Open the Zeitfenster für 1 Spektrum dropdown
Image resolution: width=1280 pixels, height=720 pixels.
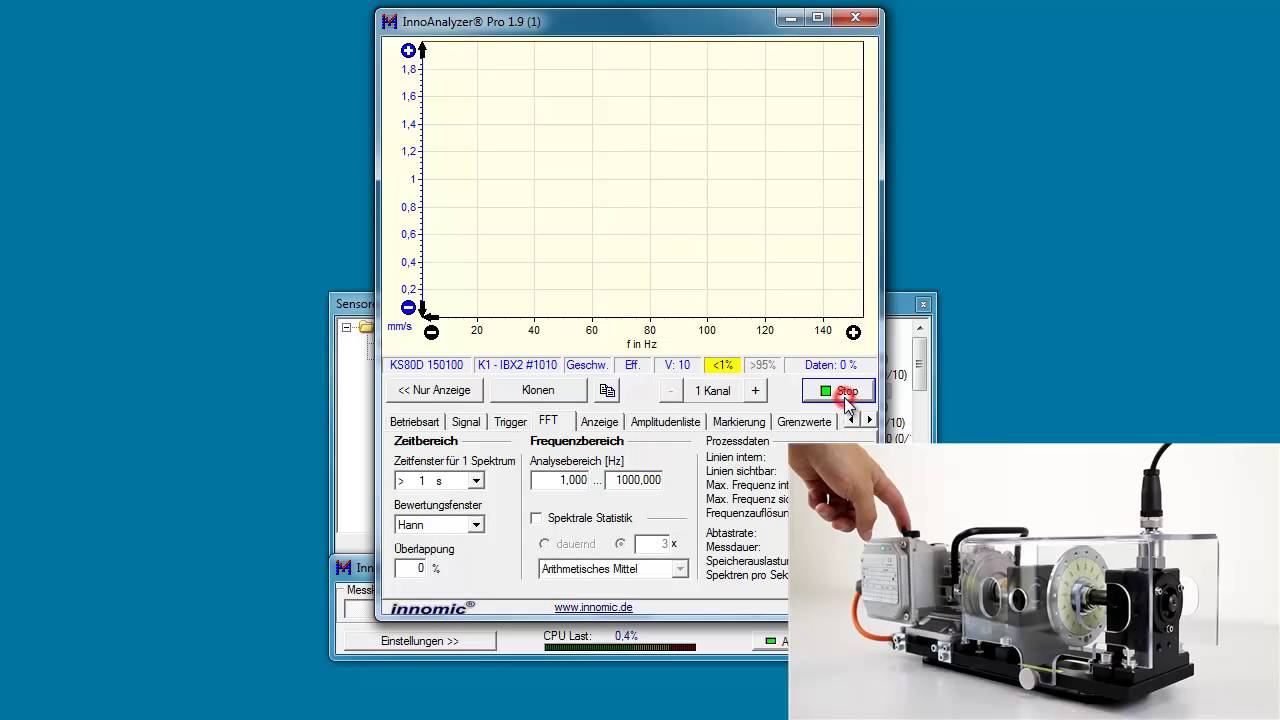[476, 481]
